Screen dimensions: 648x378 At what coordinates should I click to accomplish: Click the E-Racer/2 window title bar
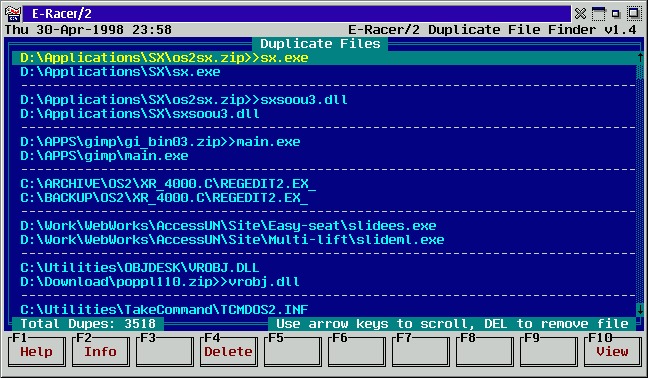pyautogui.click(x=296, y=14)
